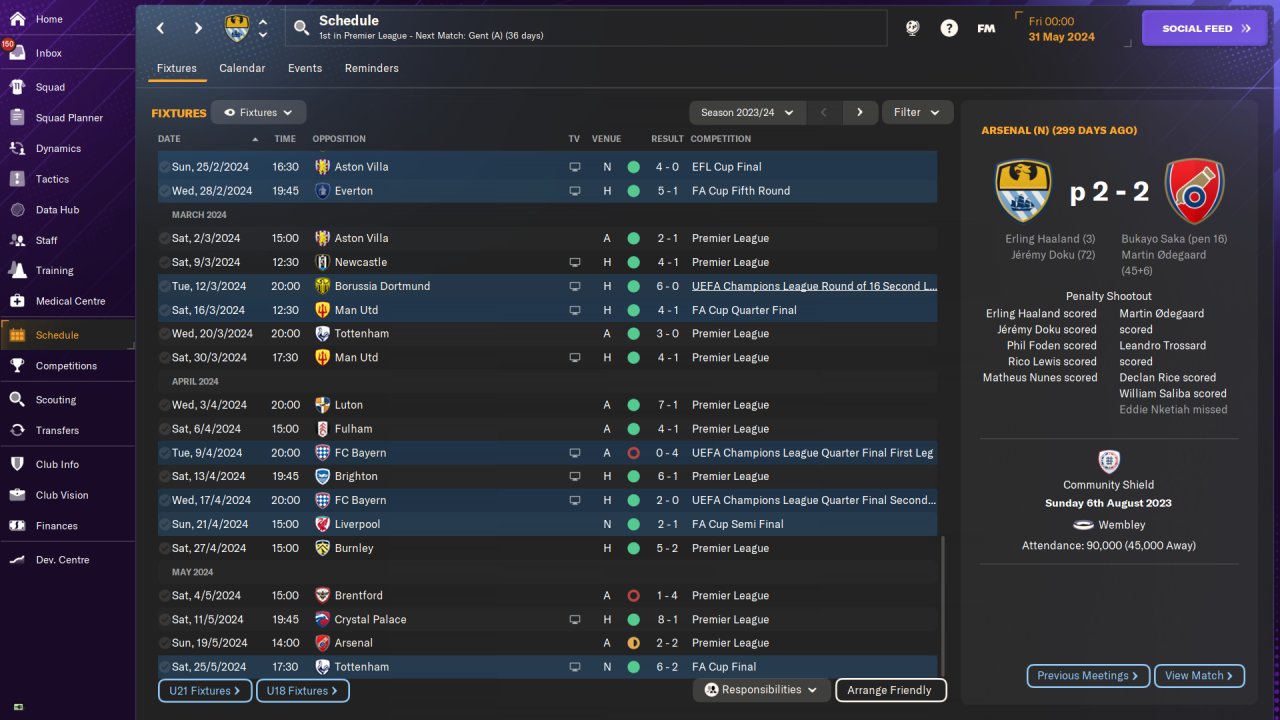This screenshot has width=1280, height=720.
Task: Navigate back with the left arrow
Action: (x=160, y=28)
